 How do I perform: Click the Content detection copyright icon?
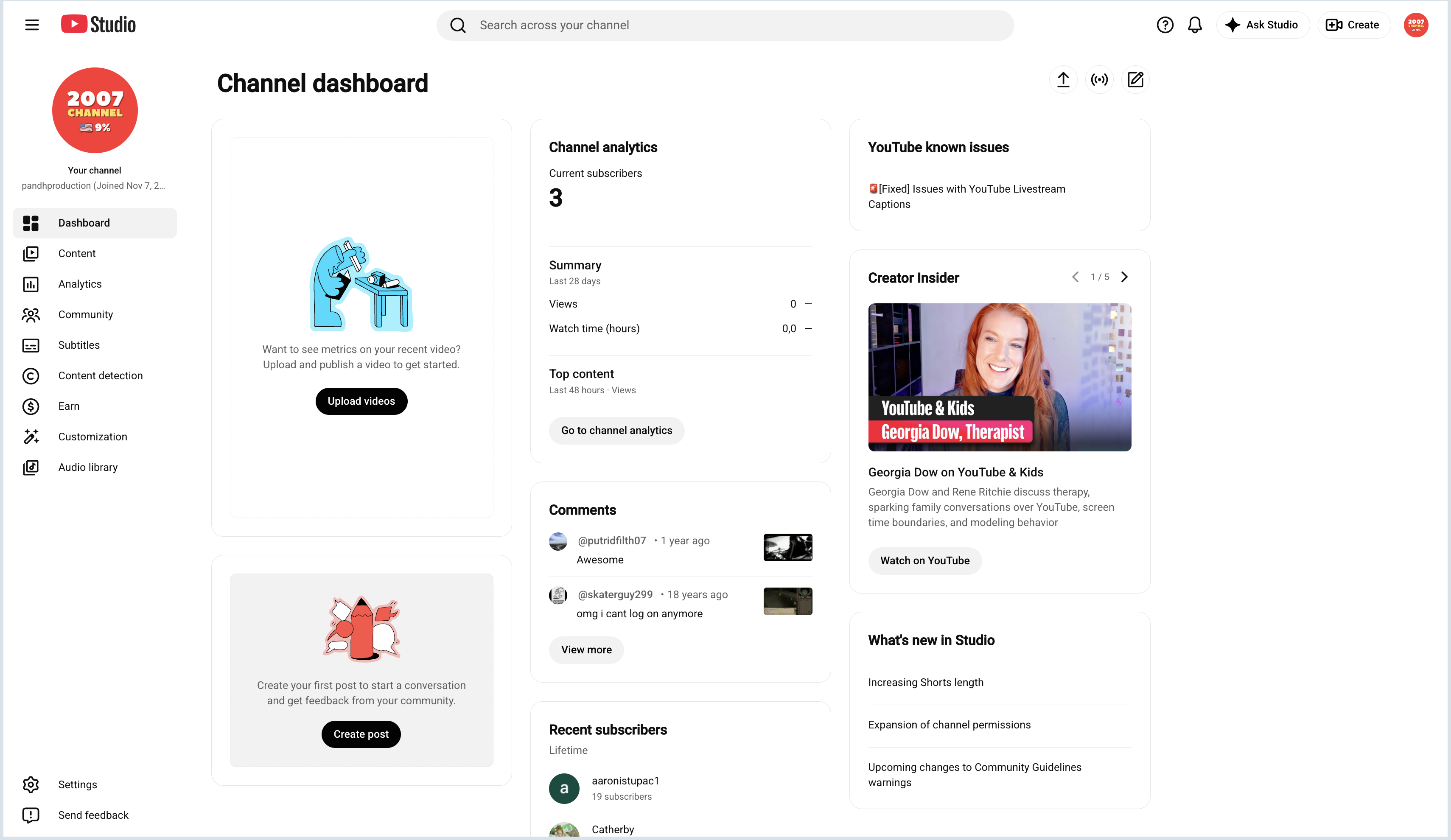point(31,375)
